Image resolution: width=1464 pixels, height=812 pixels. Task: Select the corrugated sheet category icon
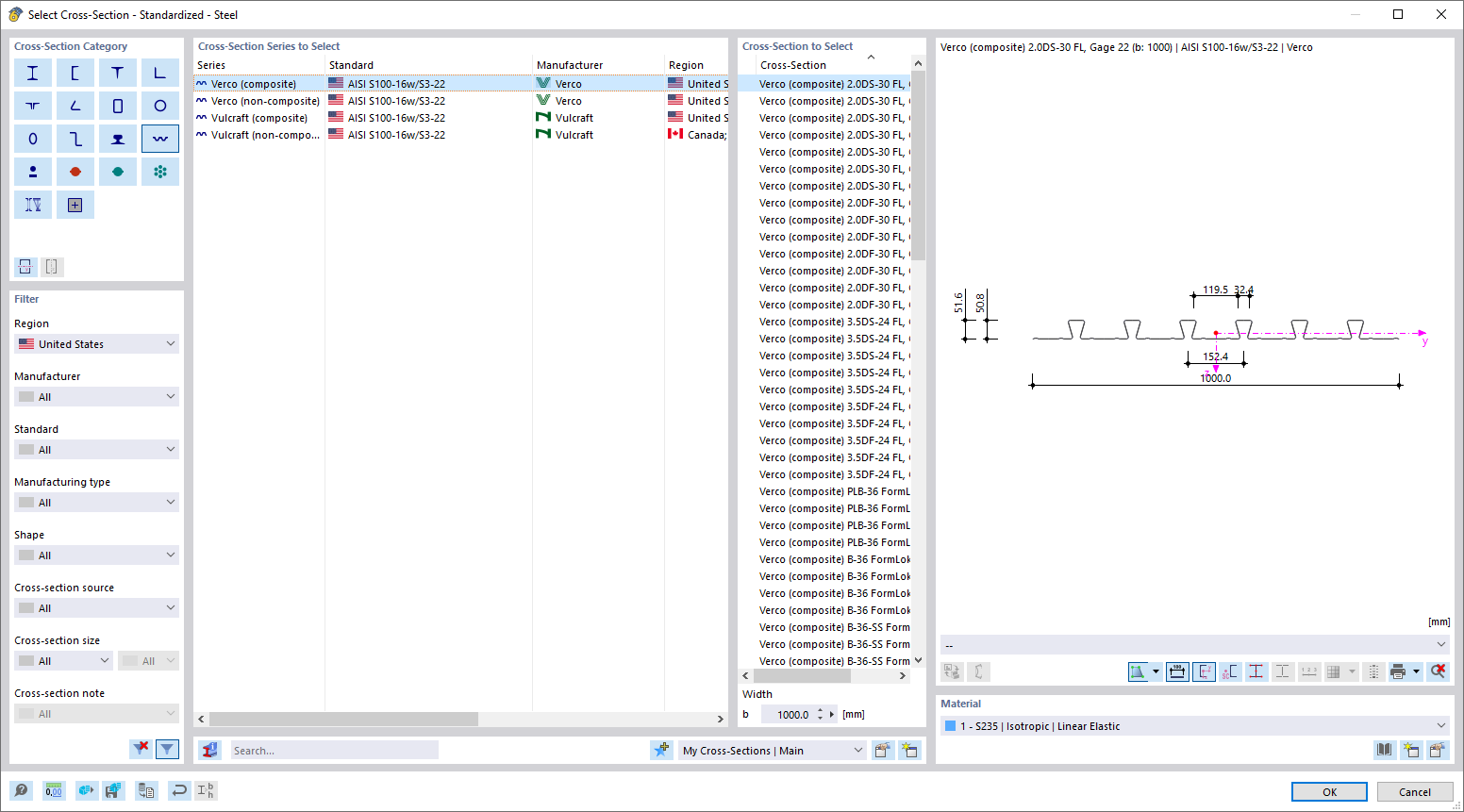(160, 139)
